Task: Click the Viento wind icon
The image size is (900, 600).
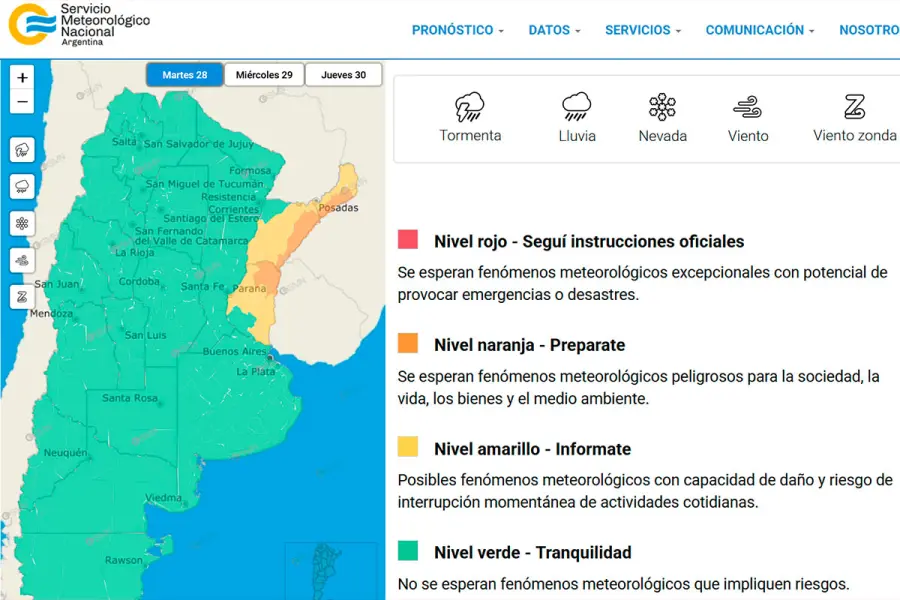Action: coord(747,107)
